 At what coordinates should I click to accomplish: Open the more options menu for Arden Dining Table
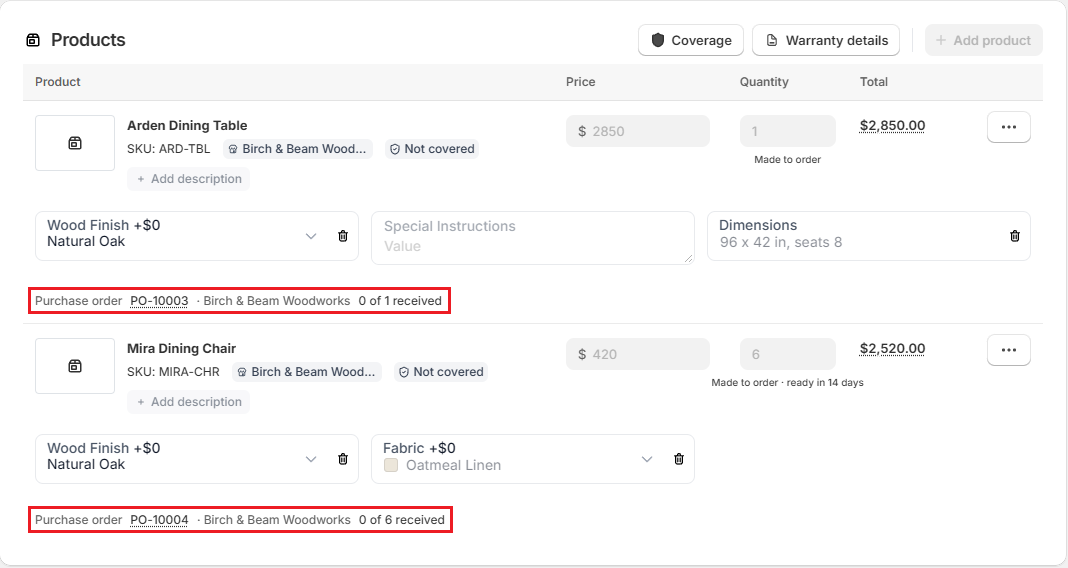(1009, 127)
